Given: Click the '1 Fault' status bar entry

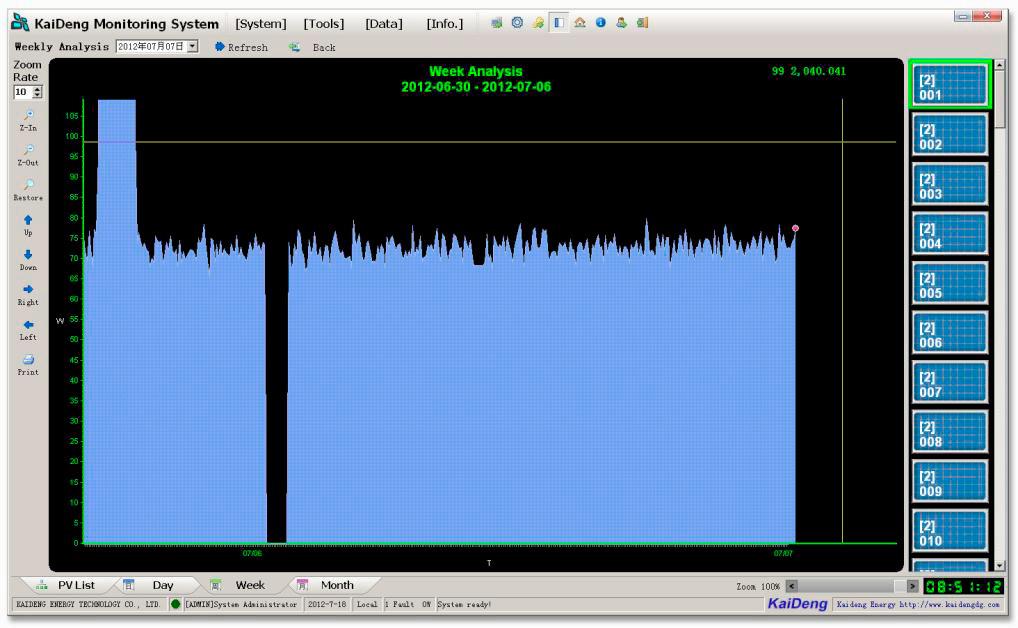Looking at the screenshot, I should point(399,605).
